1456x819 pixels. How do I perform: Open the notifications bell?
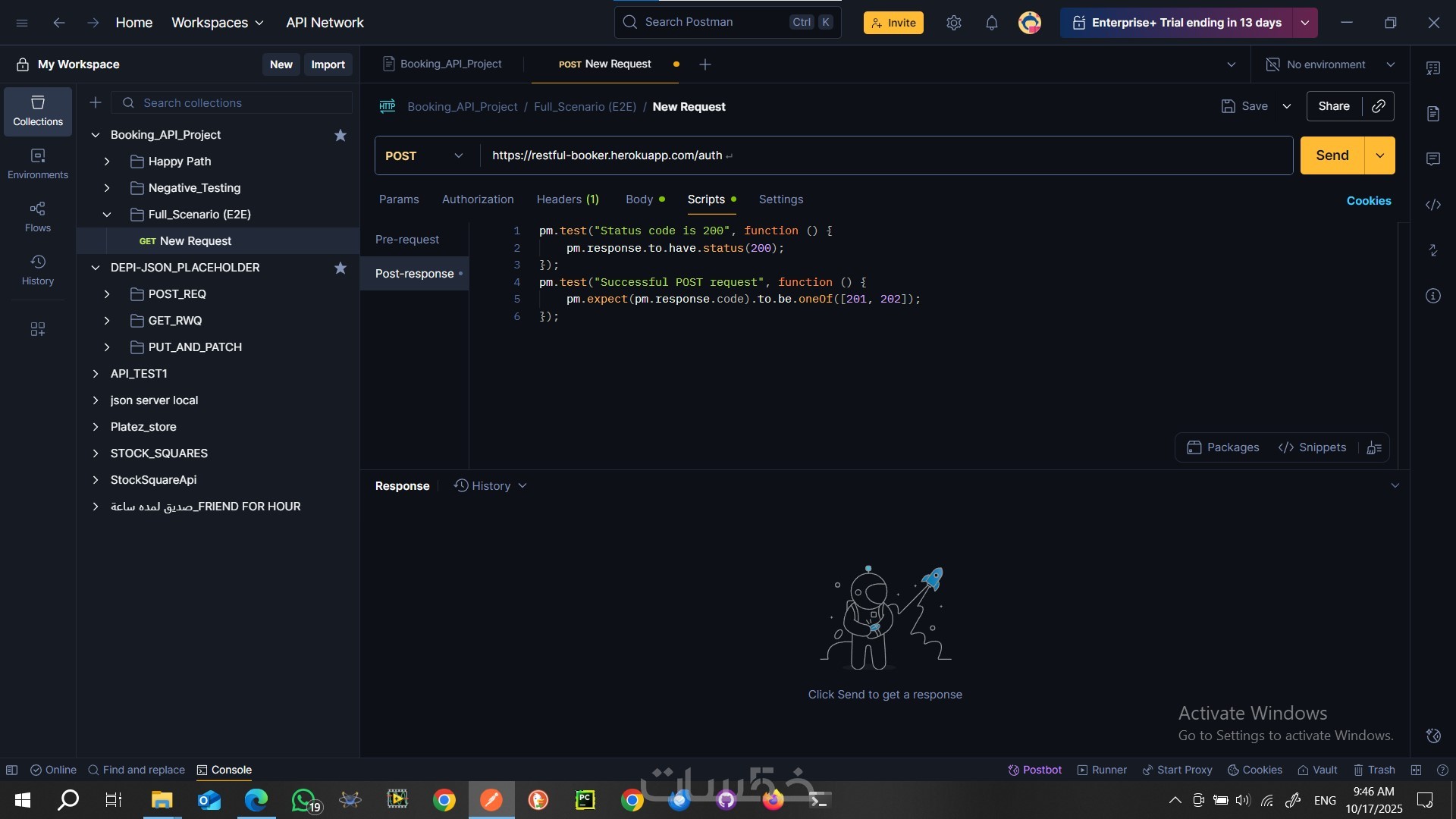[x=992, y=23]
